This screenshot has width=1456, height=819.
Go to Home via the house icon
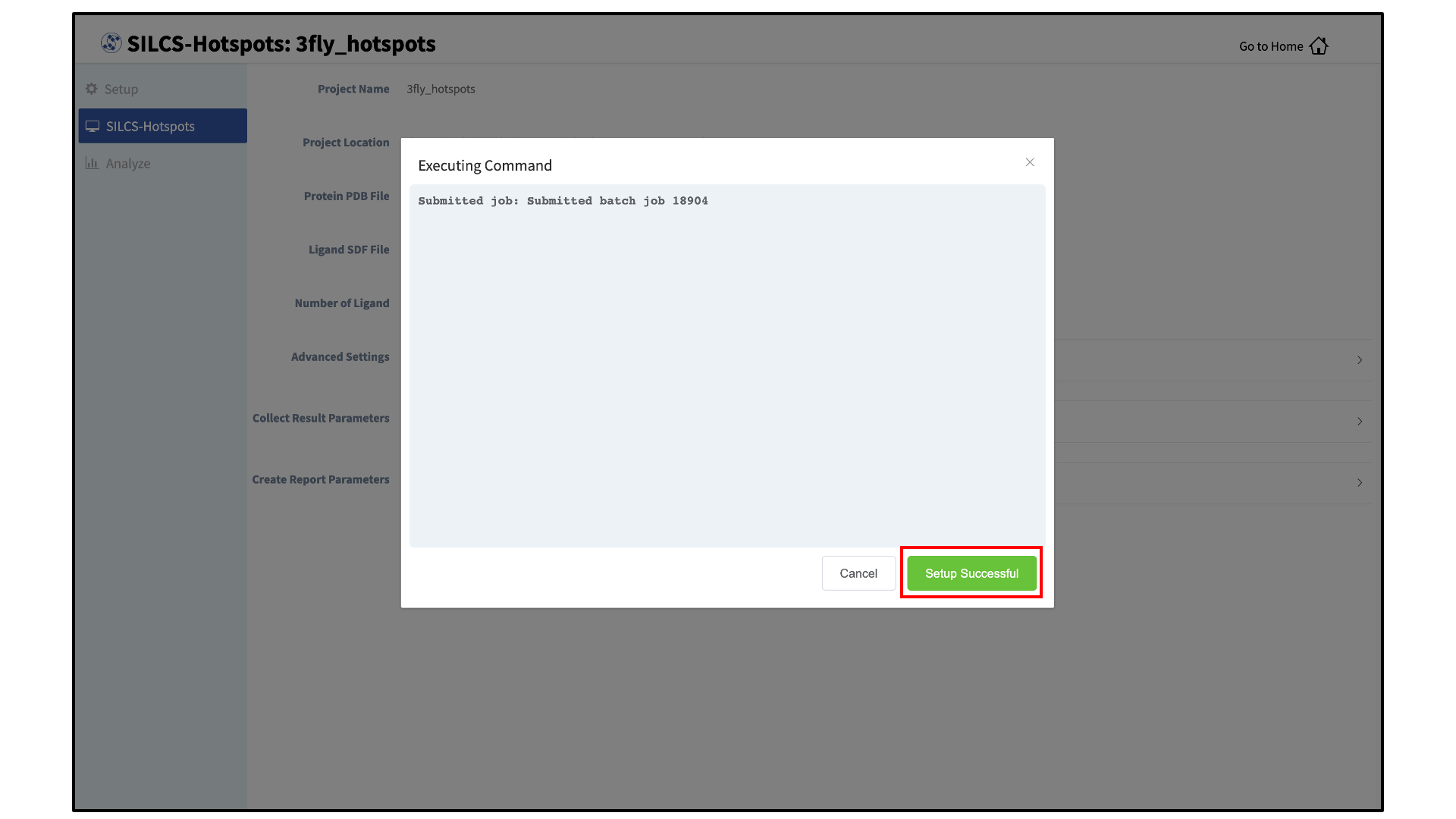[1319, 46]
